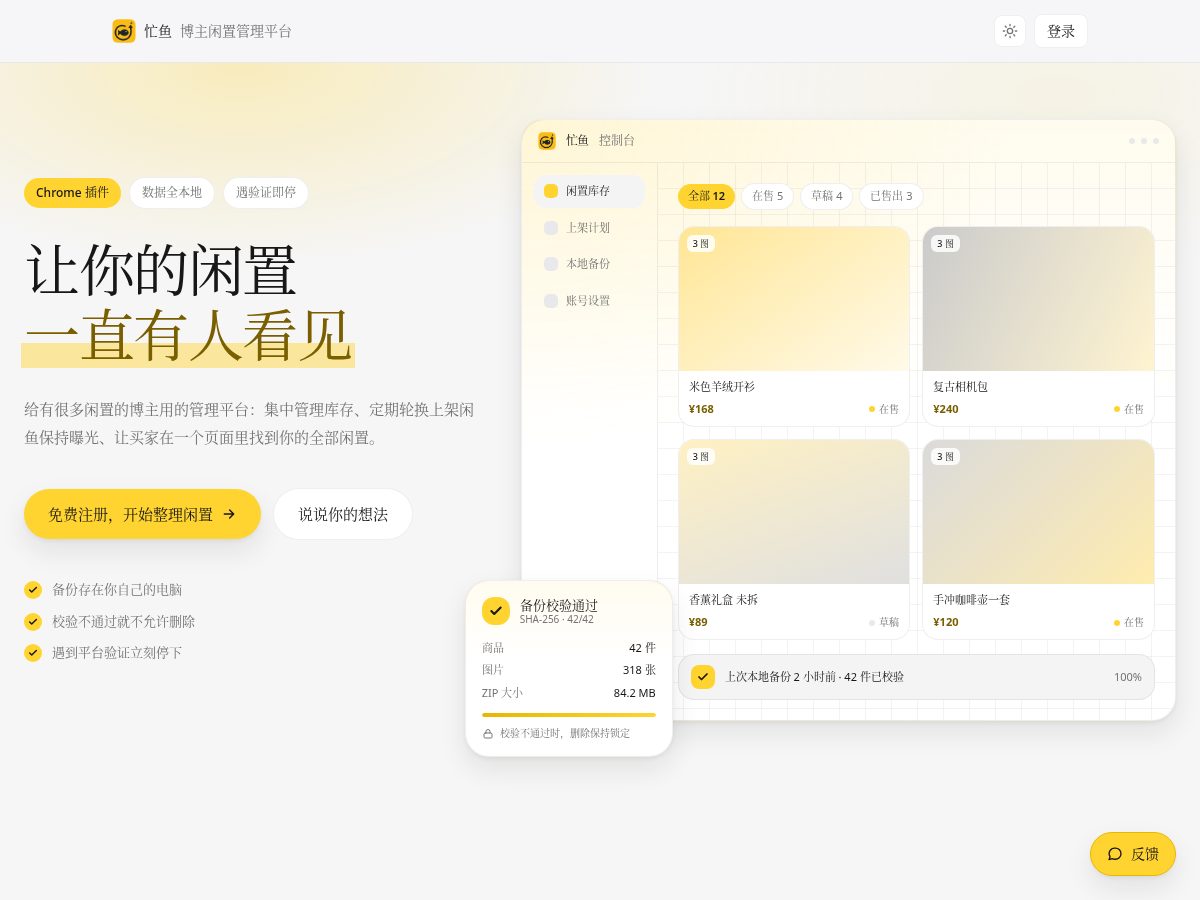Click 在售 status on 手冲咖啡壶一套 card
This screenshot has height=900, width=1200.
[x=1129, y=622]
